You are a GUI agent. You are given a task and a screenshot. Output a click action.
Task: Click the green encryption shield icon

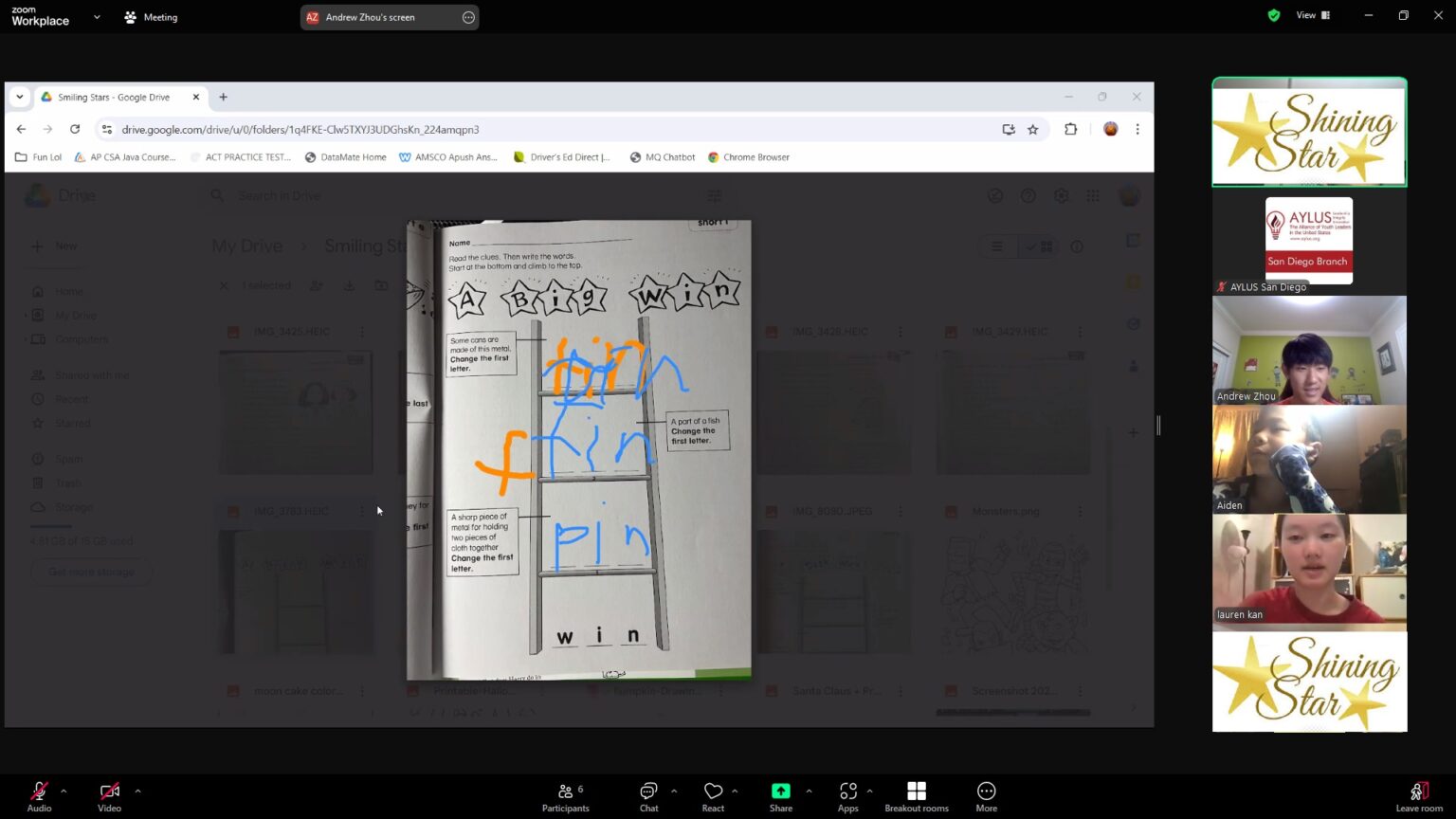pos(1274,15)
